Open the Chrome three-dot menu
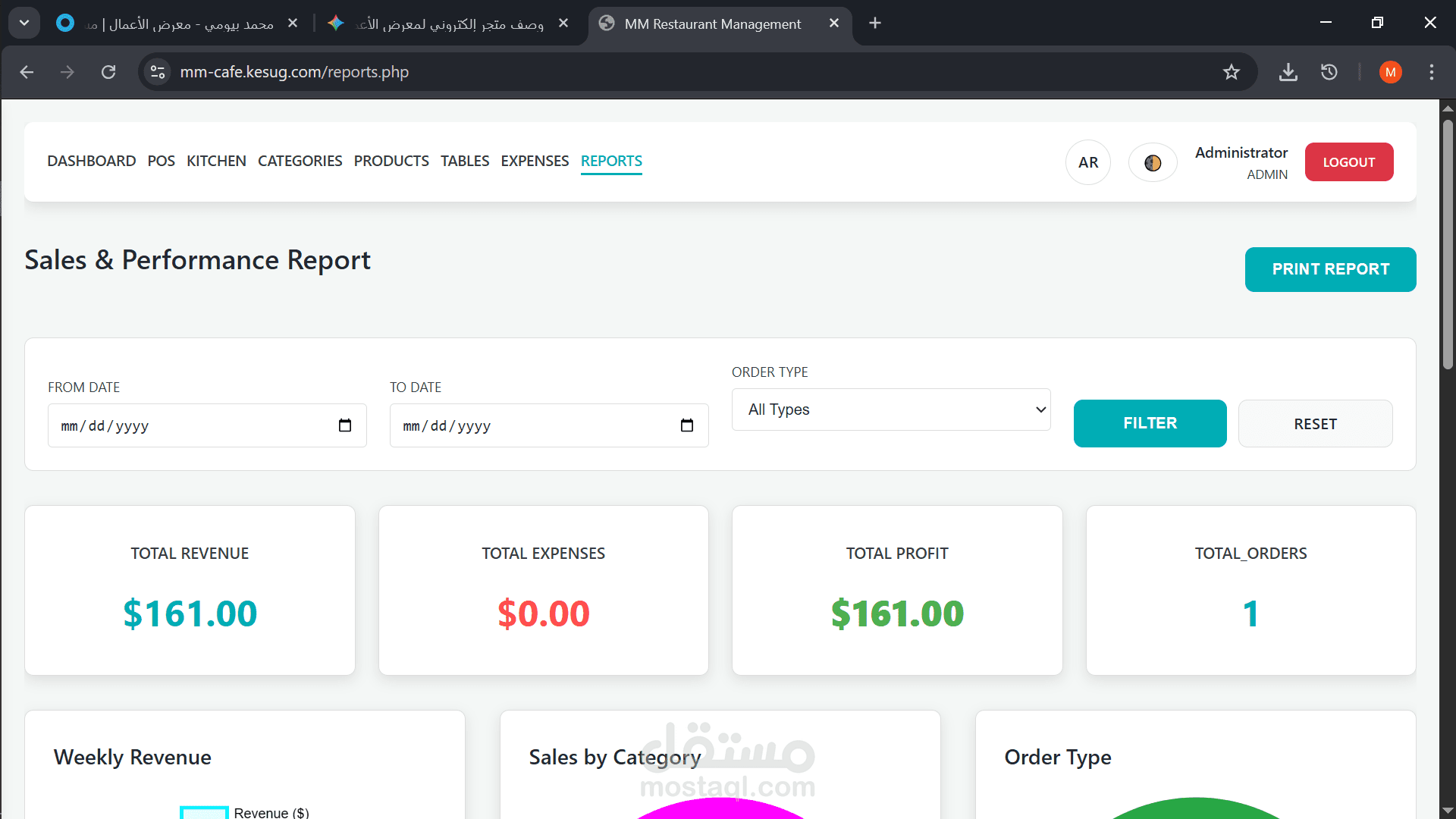 click(x=1432, y=72)
